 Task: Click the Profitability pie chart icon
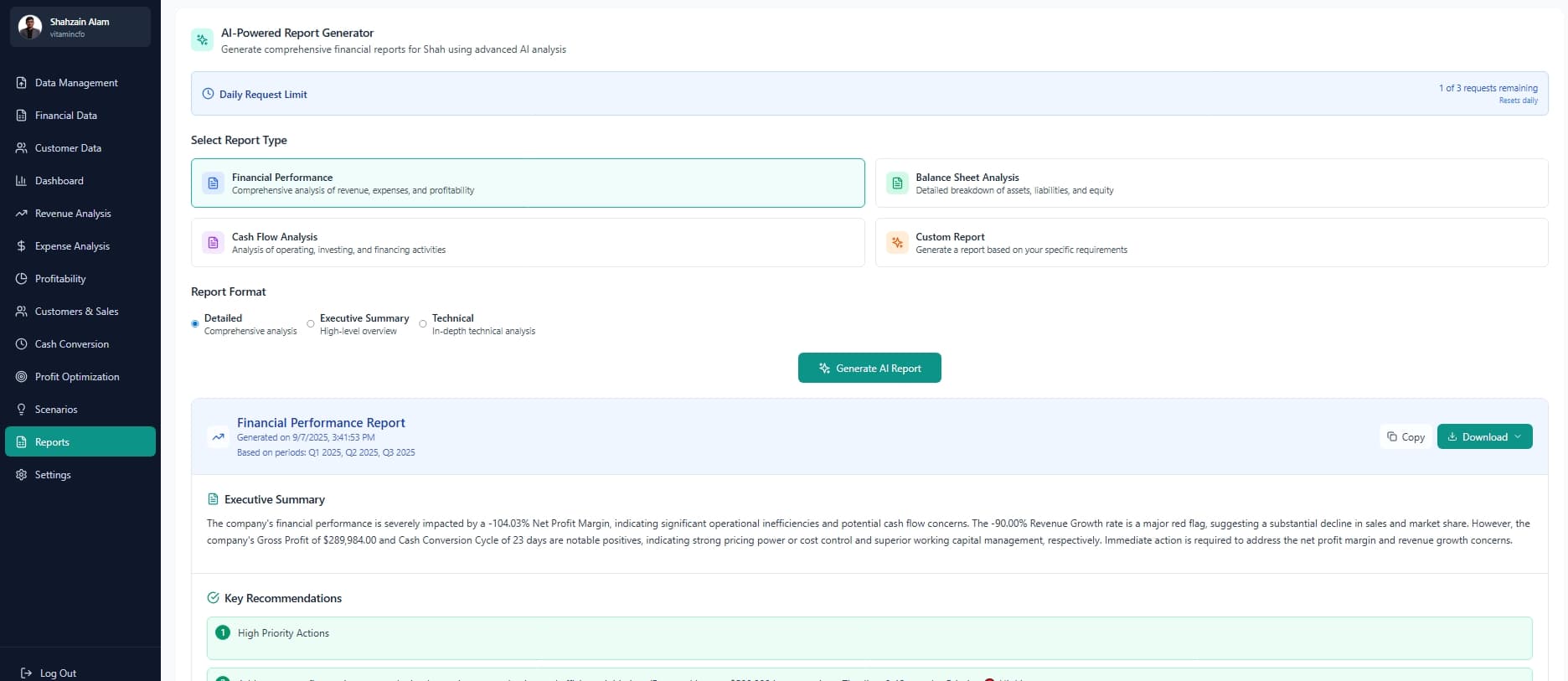22,279
